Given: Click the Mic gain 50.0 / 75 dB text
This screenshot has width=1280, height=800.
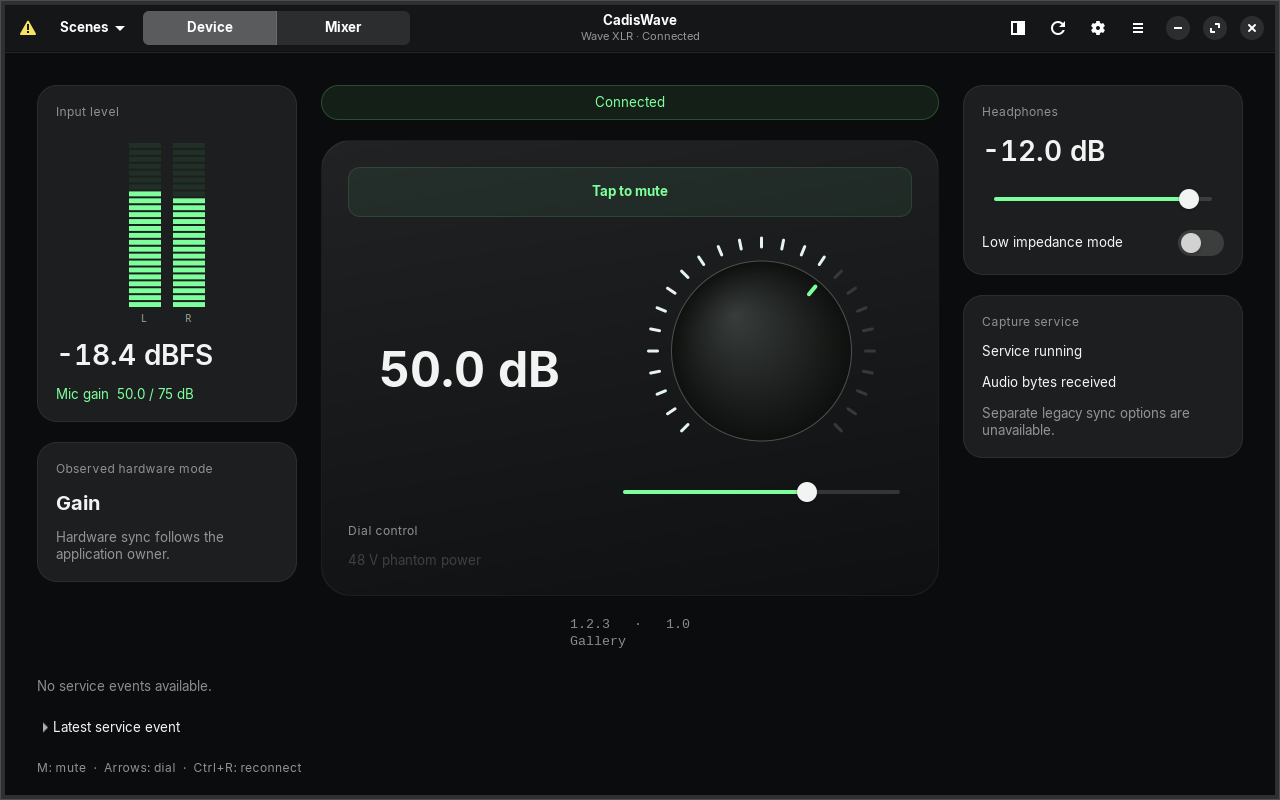Looking at the screenshot, I should click(125, 394).
